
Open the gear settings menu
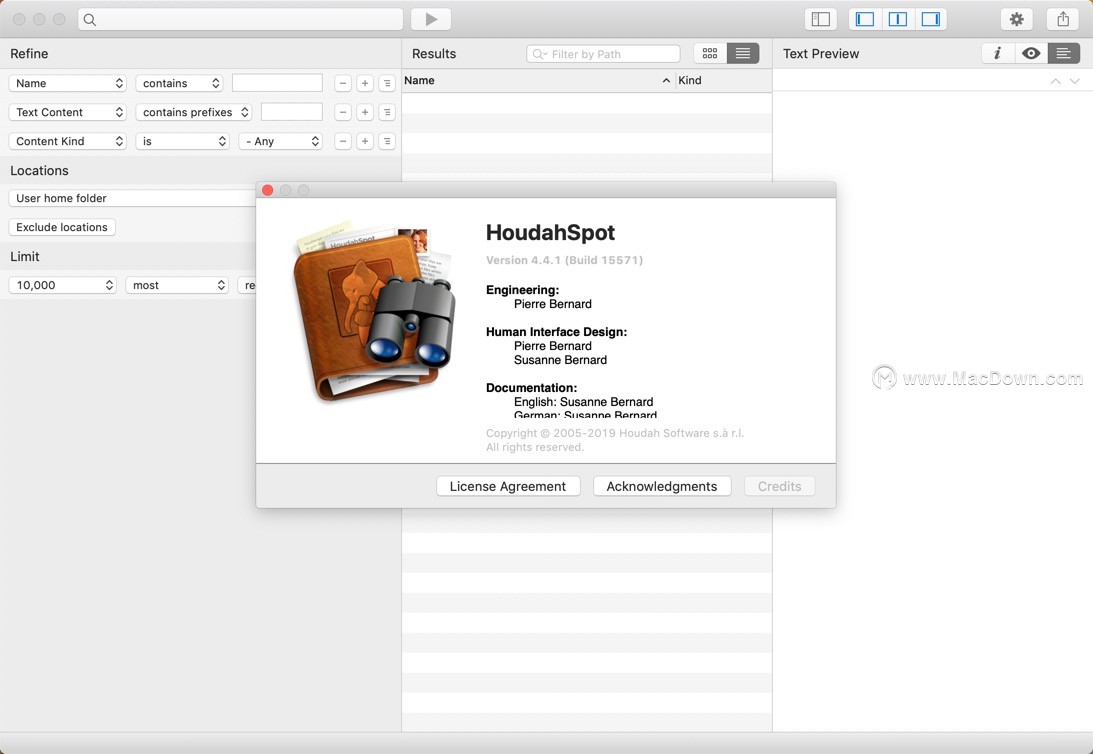1016,20
